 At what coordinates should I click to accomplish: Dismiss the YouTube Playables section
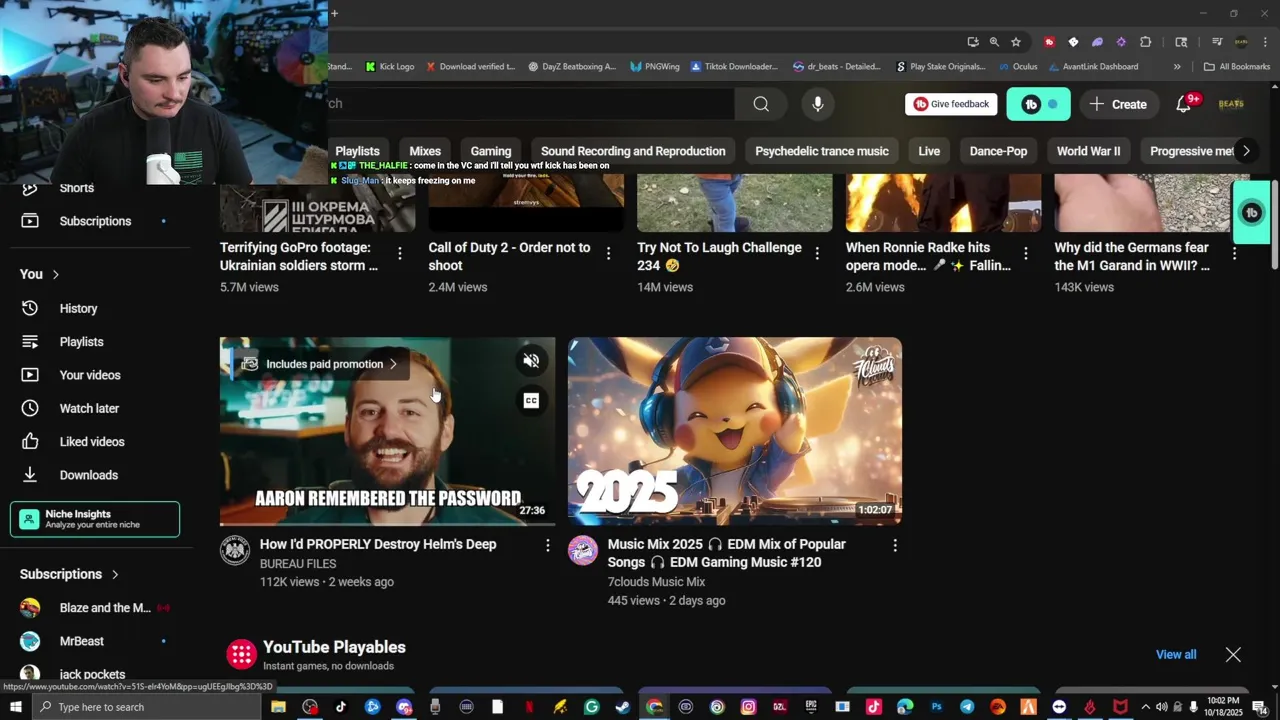click(1233, 654)
